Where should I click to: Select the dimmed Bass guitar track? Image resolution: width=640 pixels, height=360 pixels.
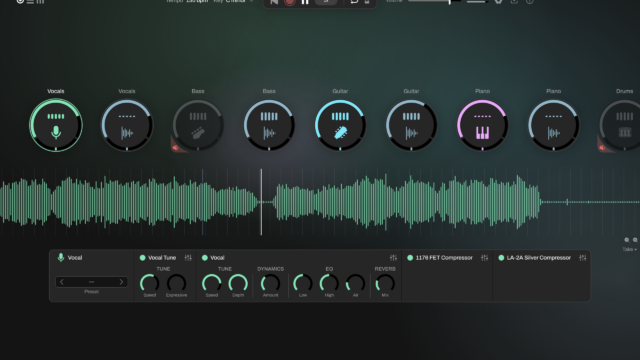coord(198,125)
